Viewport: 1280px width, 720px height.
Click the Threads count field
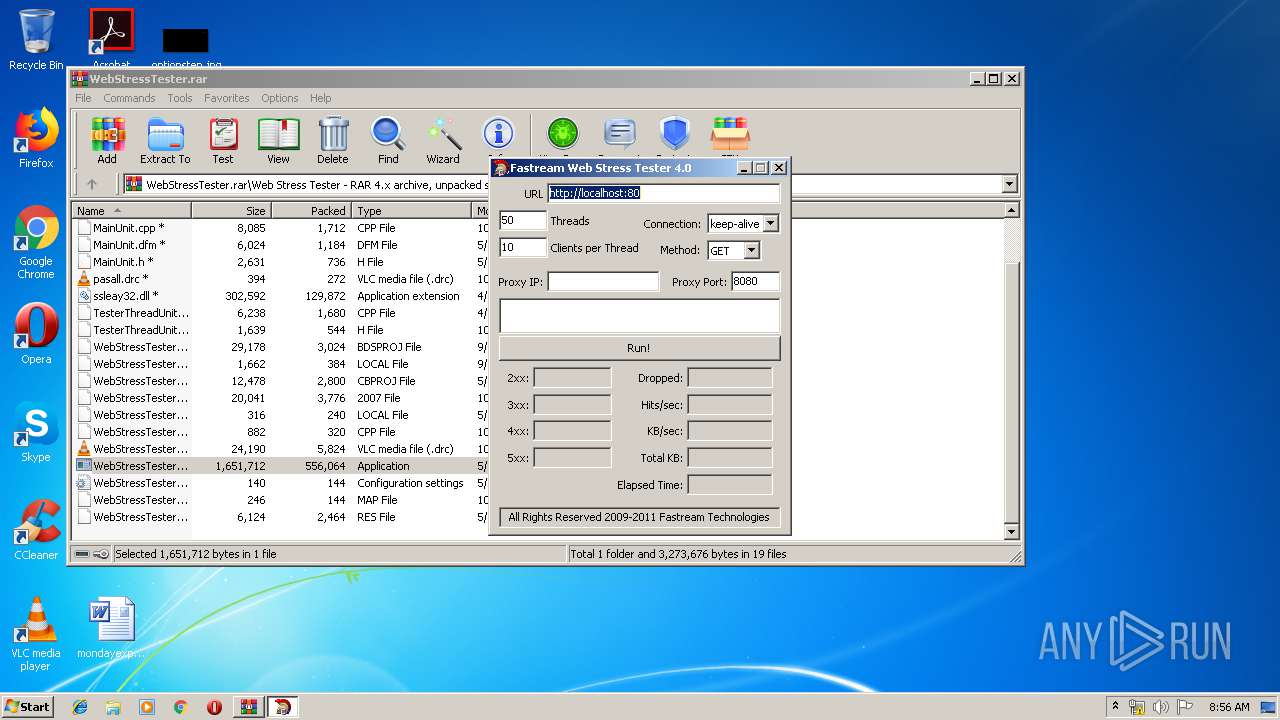523,220
